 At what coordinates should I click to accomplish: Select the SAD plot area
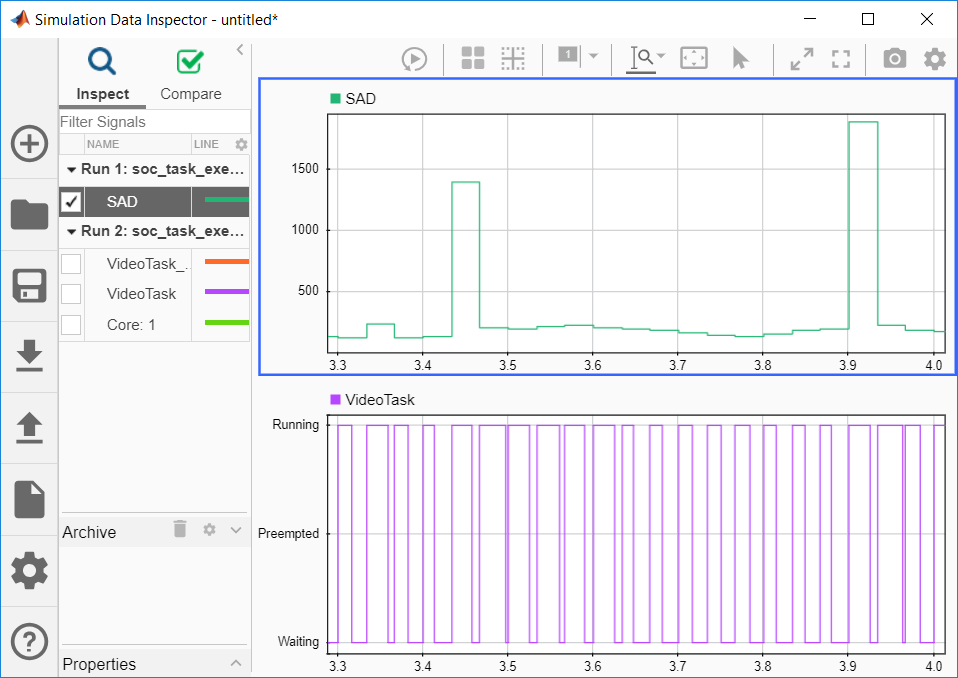[x=637, y=233]
